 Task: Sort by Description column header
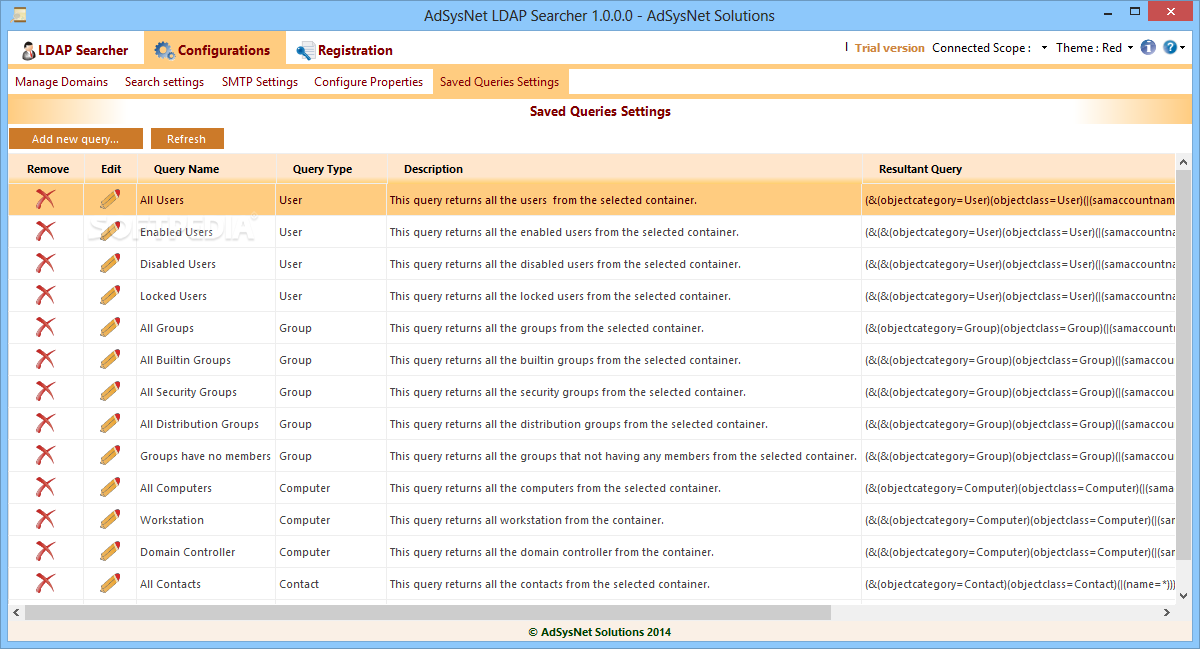(x=624, y=169)
